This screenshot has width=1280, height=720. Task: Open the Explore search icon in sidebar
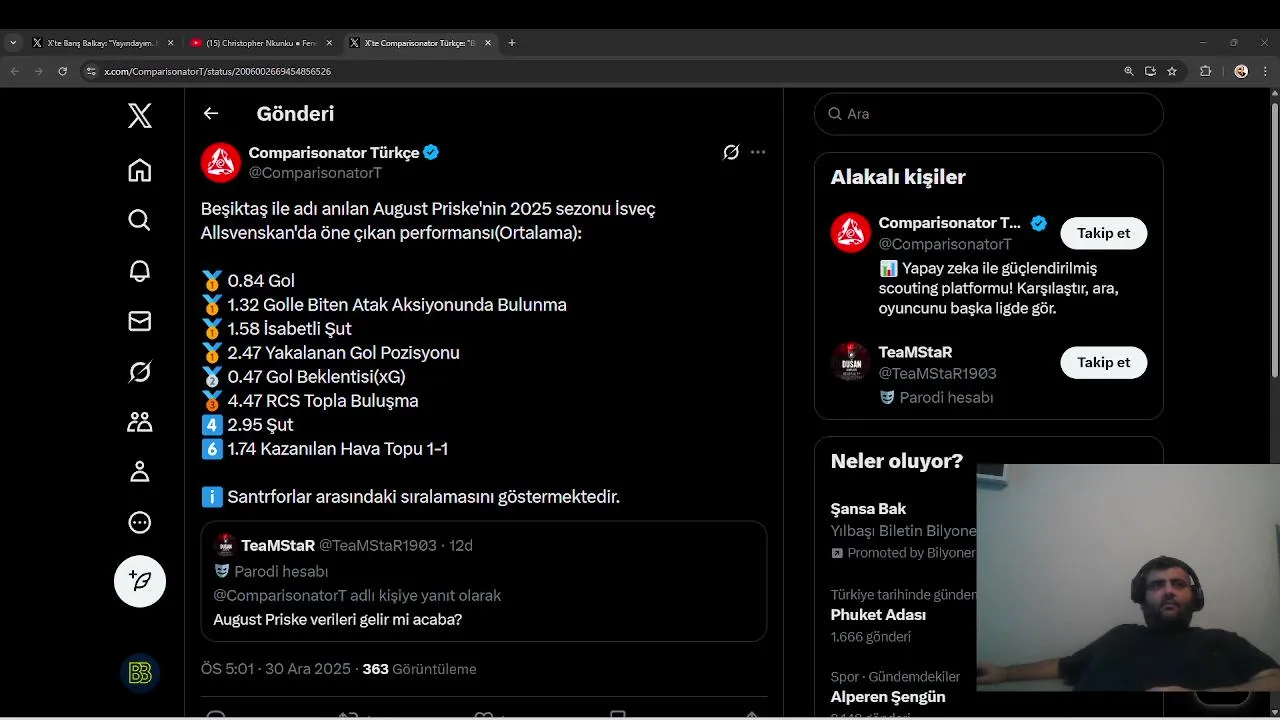click(140, 220)
